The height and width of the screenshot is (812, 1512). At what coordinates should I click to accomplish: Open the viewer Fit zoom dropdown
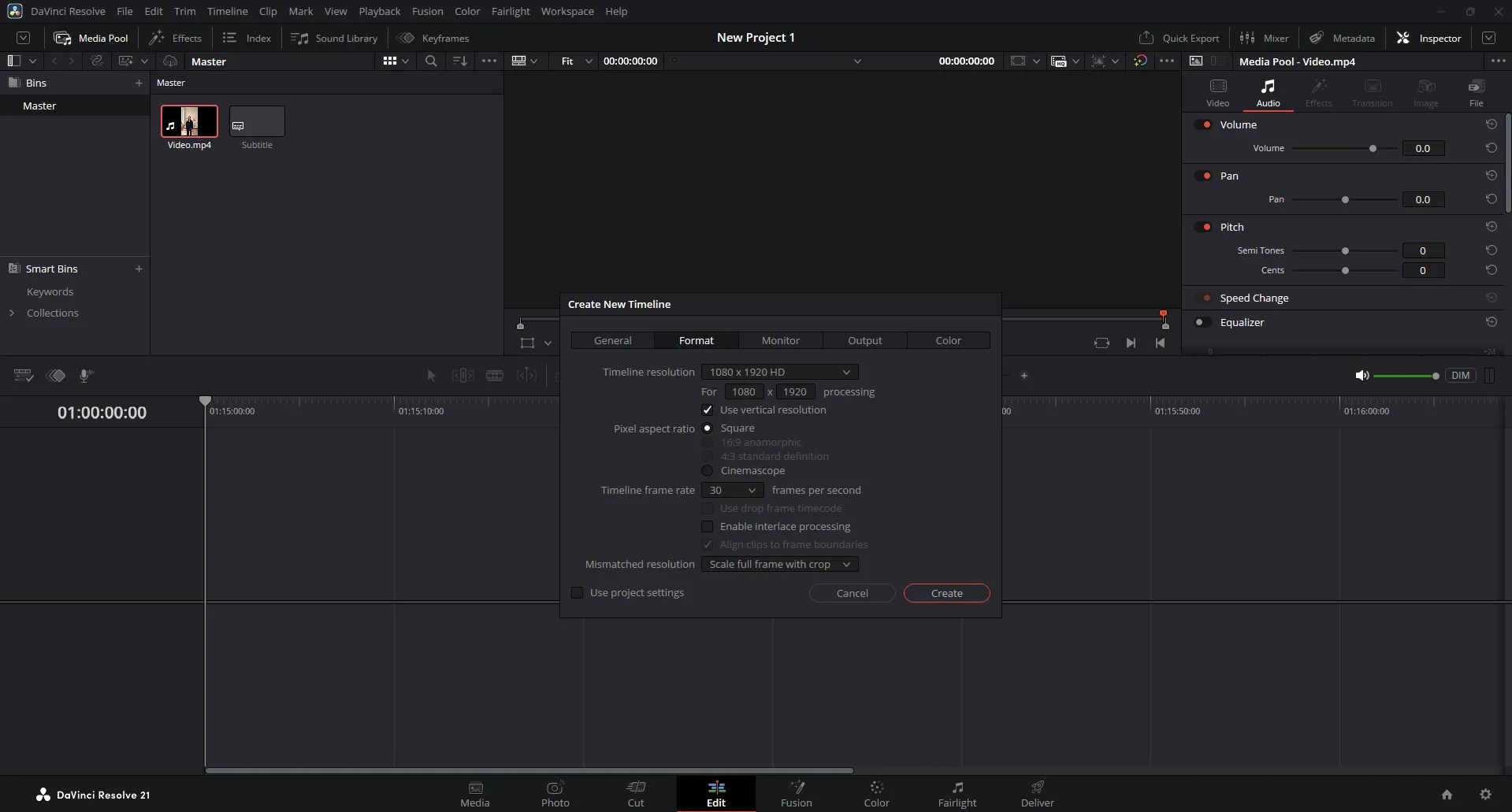click(576, 61)
